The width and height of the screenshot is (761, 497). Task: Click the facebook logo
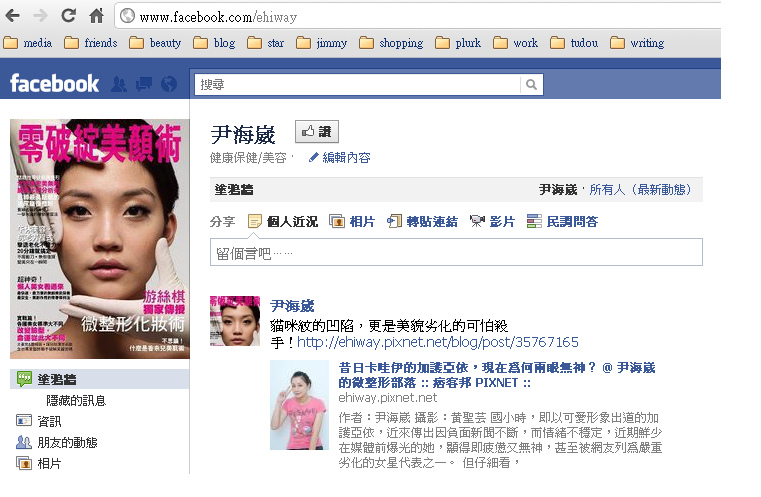tap(54, 83)
